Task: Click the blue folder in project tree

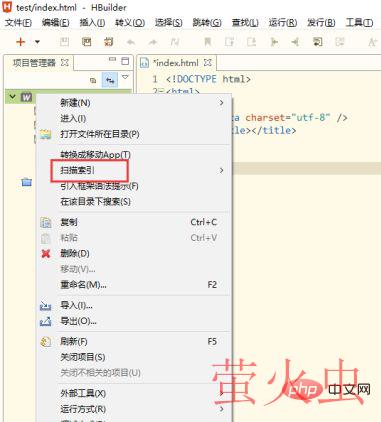Action: pyautogui.click(x=27, y=182)
